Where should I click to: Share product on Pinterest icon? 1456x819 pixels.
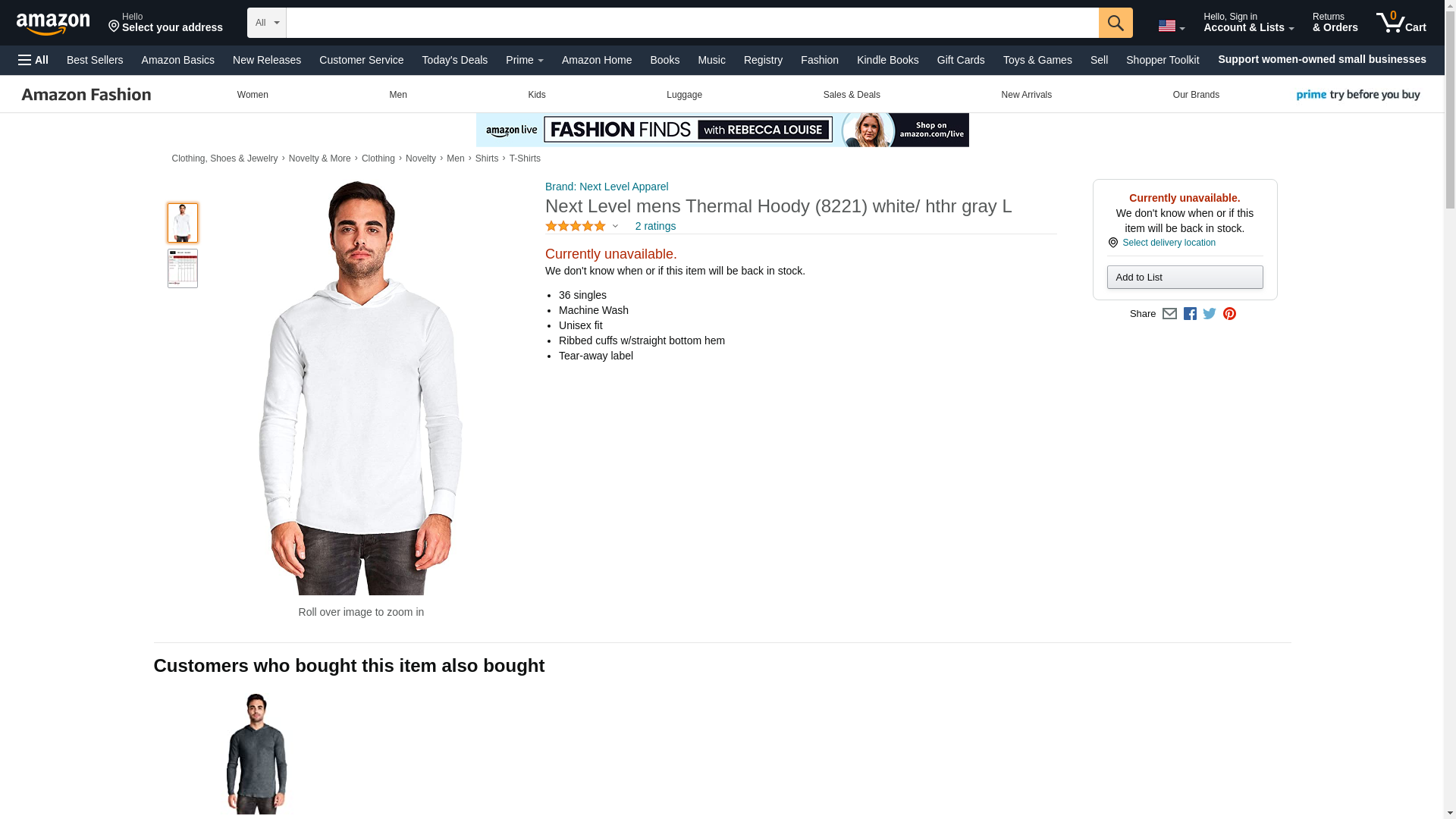coord(1229,314)
